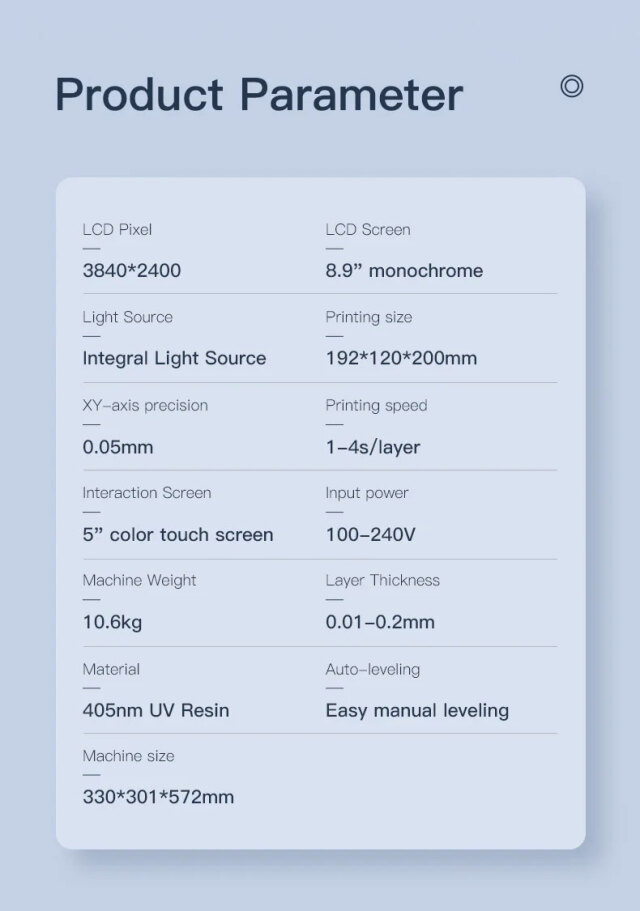Click the double-circle icon at top right

pos(571,86)
